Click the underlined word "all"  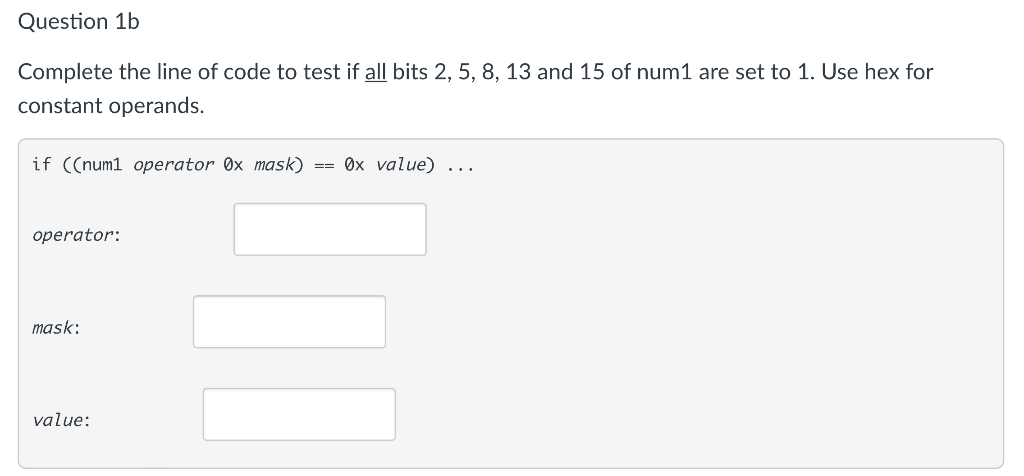pyautogui.click(x=376, y=72)
